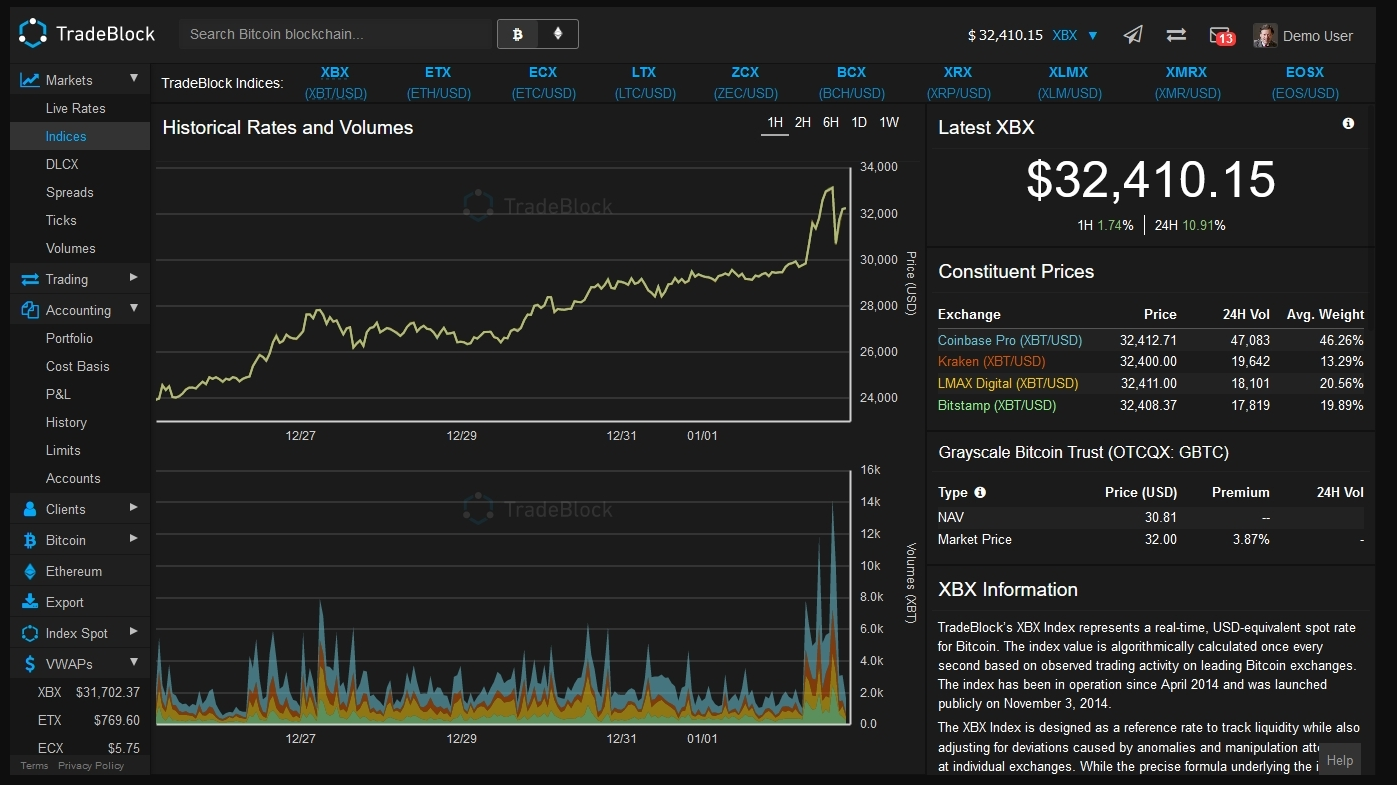The width and height of the screenshot is (1397, 785).
Task: Click the VWAPs dollar icon
Action: point(29,664)
